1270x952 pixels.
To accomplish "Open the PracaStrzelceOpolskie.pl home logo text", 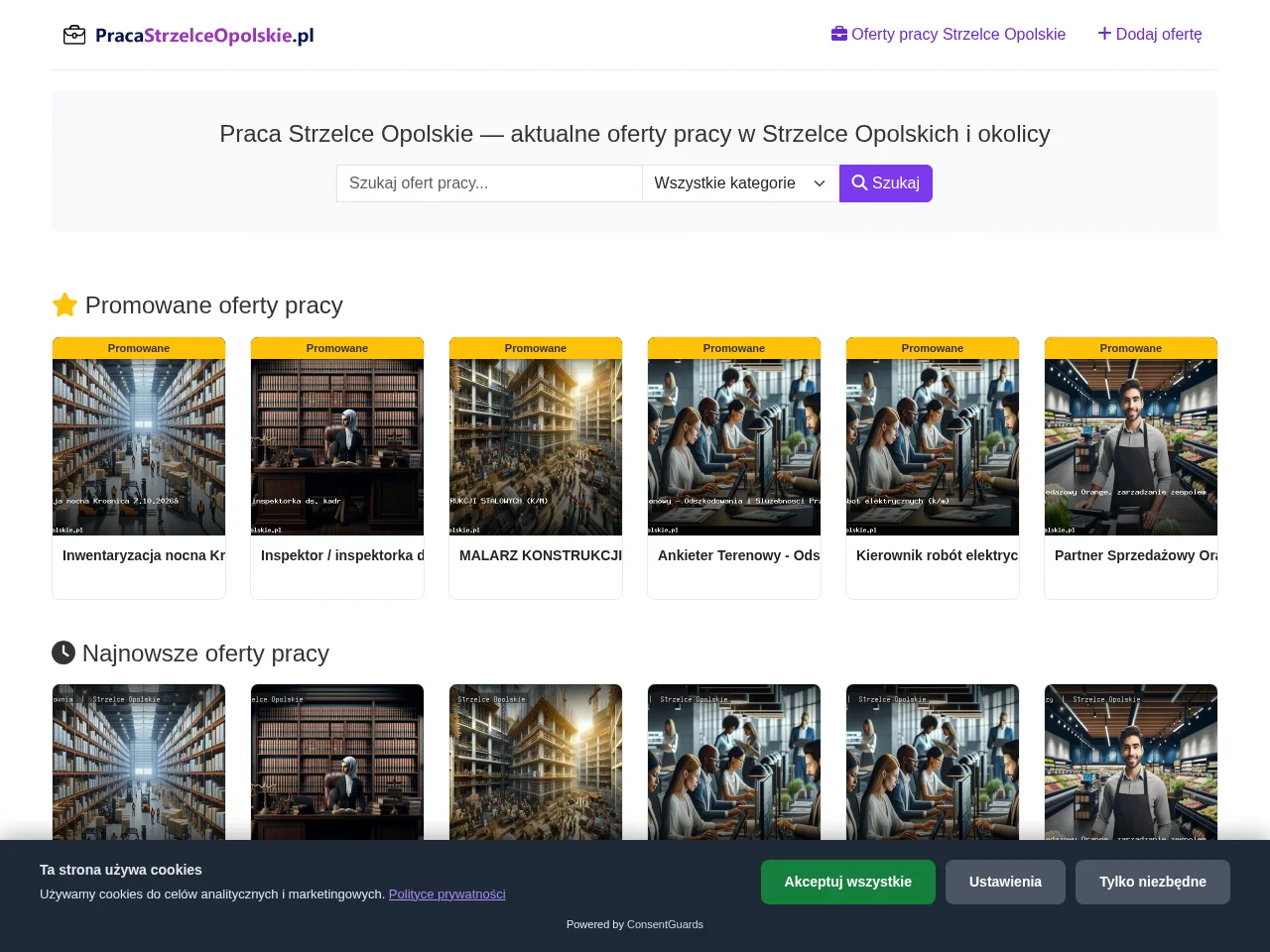I will [204, 36].
